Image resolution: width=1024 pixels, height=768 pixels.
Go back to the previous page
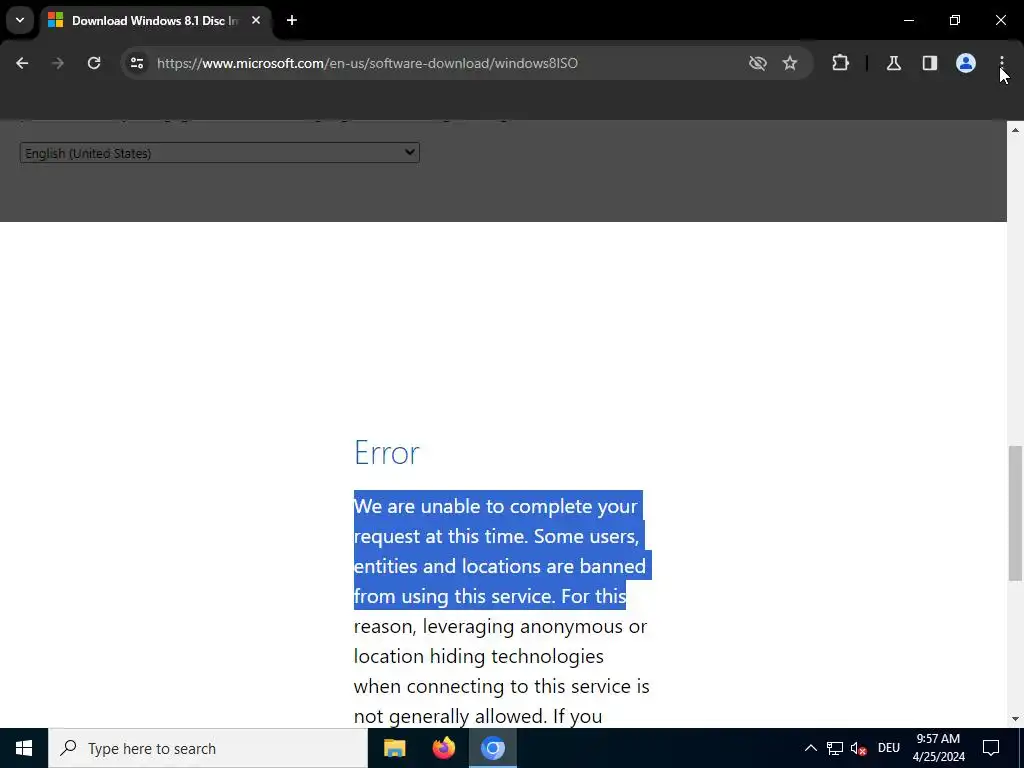22,63
